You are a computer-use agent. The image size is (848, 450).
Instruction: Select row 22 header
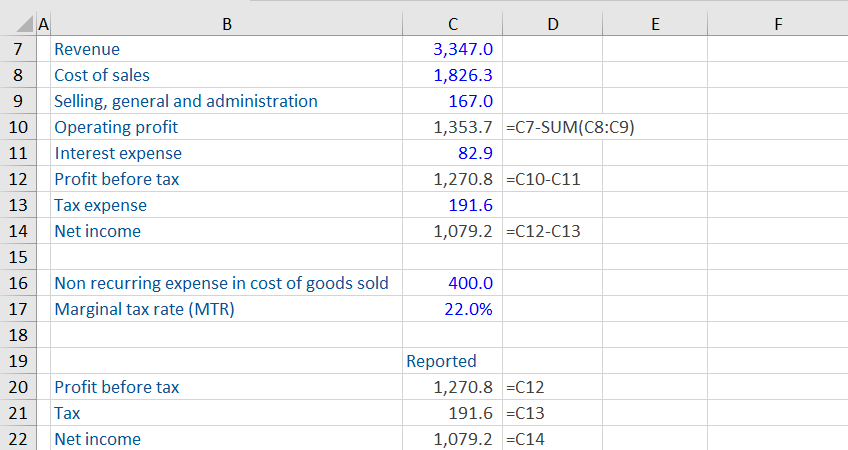pos(19,439)
